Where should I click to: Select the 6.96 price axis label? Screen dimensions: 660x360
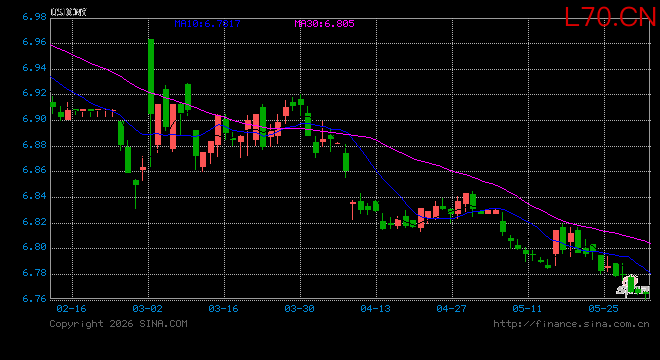point(35,42)
